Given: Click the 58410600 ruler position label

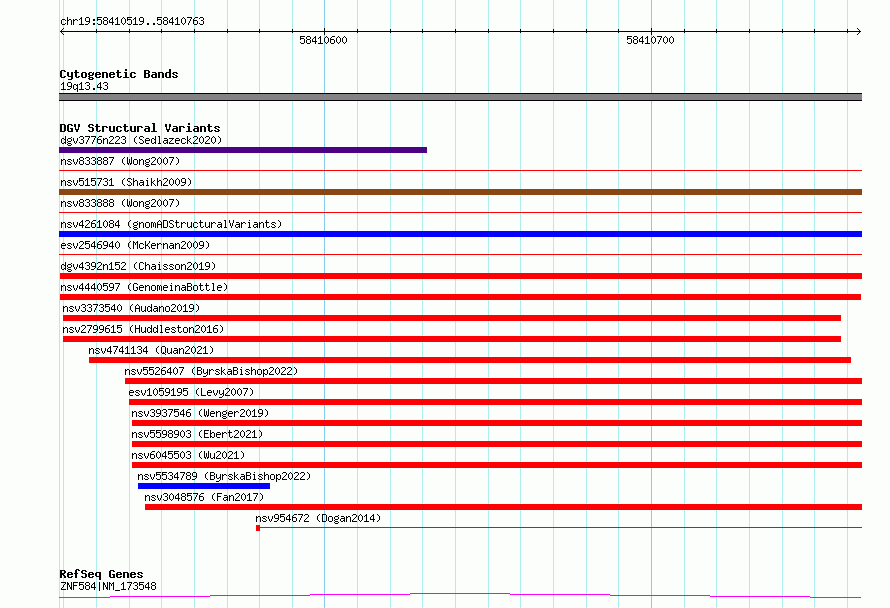Looking at the screenshot, I should click(x=323, y=40).
